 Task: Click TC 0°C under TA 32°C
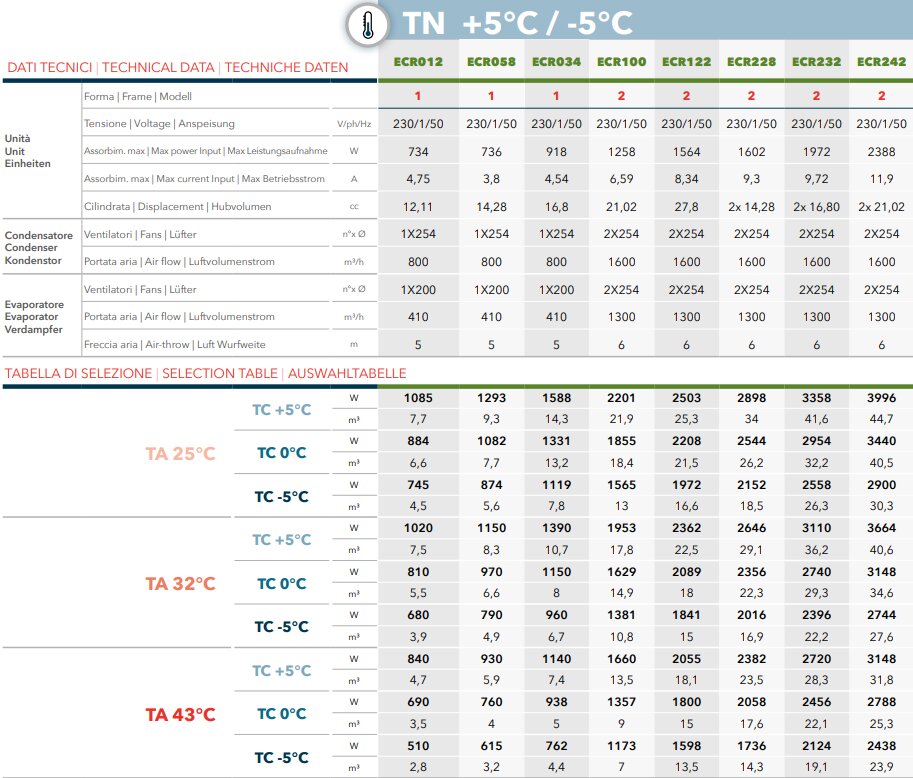281,584
